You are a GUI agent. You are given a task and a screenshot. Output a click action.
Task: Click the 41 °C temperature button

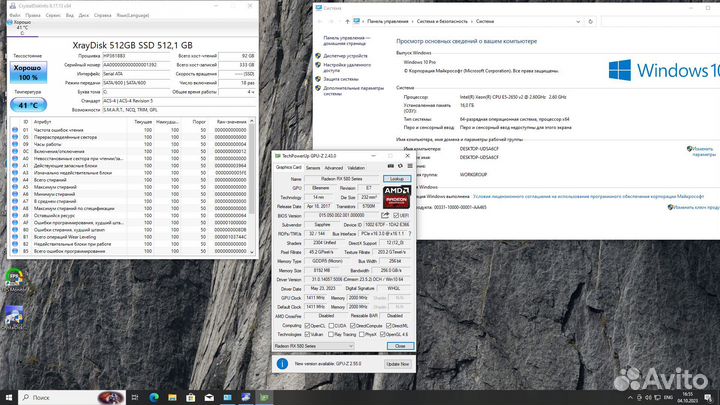(x=28, y=105)
